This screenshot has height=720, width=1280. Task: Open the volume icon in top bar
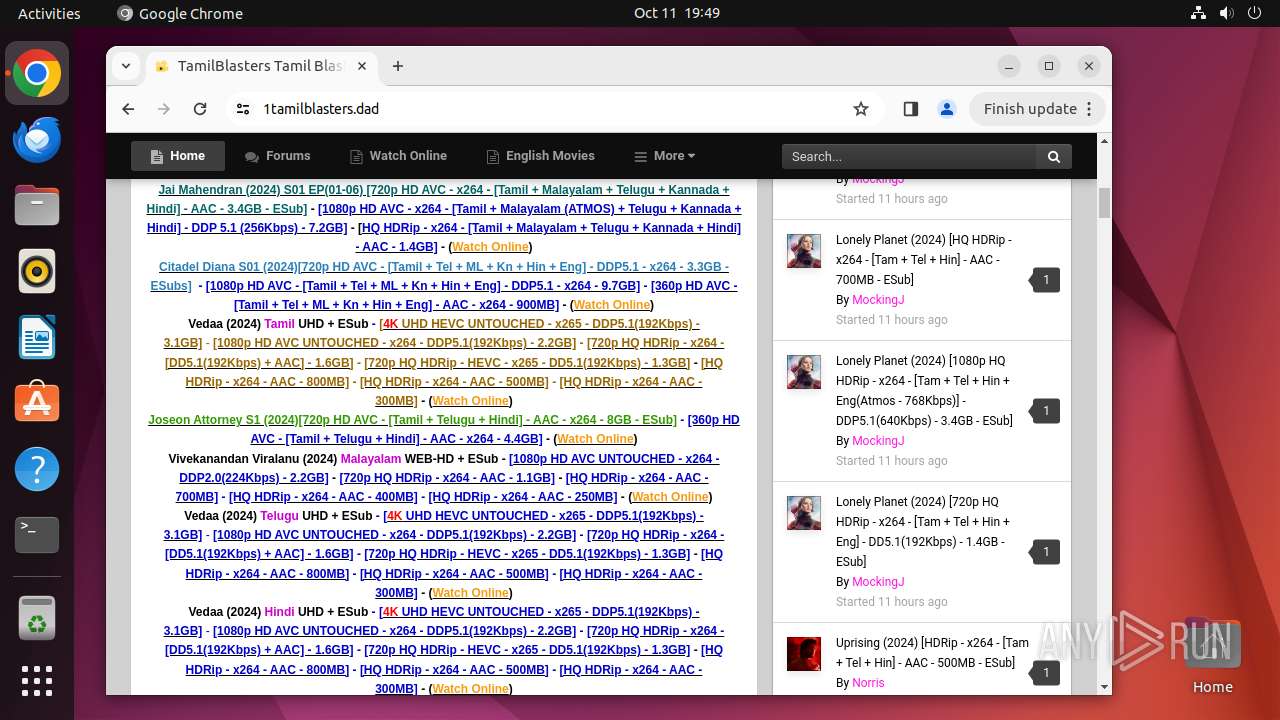[1227, 13]
